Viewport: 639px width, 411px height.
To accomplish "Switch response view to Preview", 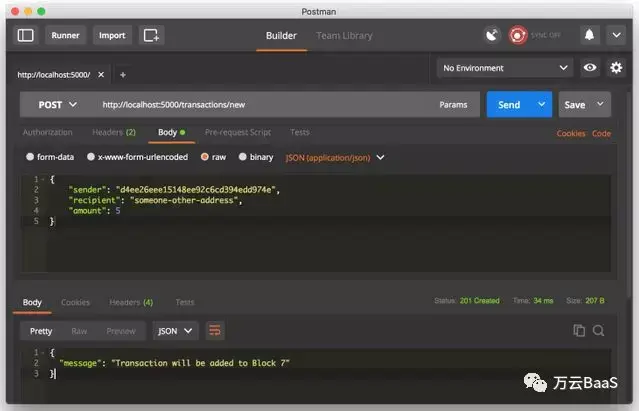I will click(x=121, y=331).
